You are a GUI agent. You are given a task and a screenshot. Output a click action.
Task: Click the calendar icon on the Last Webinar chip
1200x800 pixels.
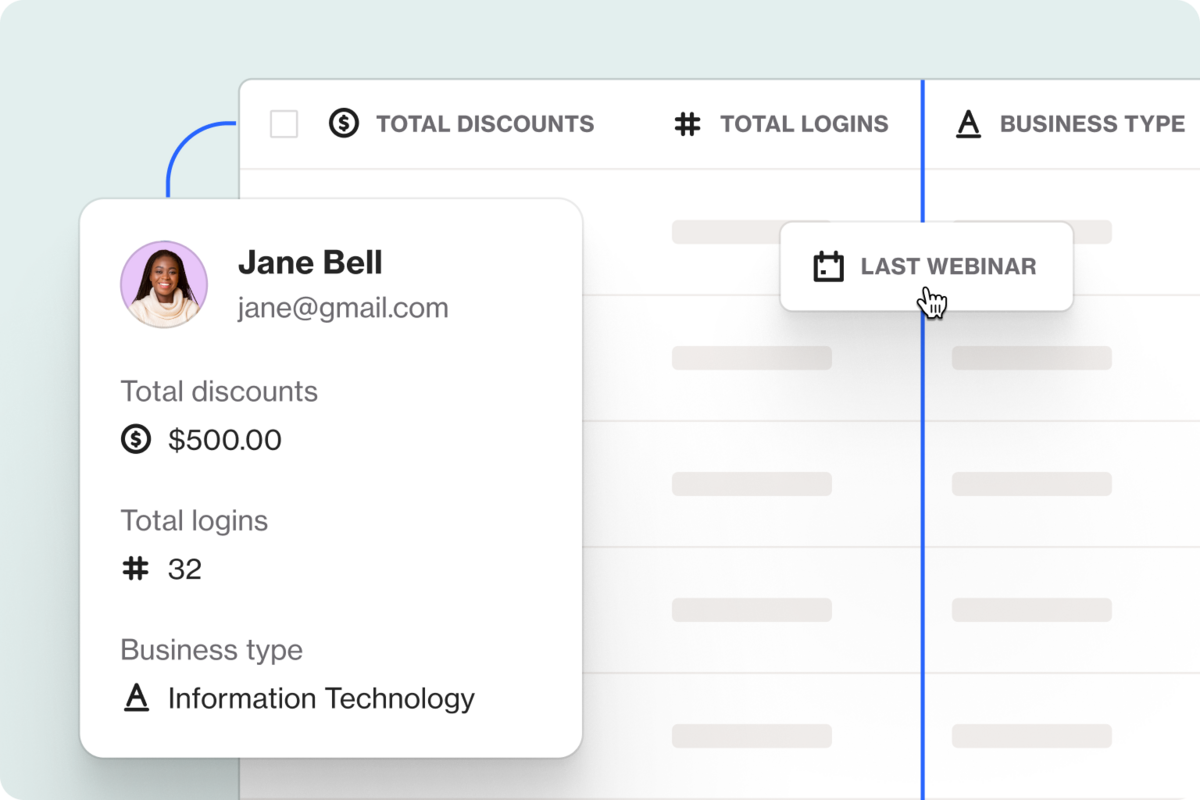(827, 266)
